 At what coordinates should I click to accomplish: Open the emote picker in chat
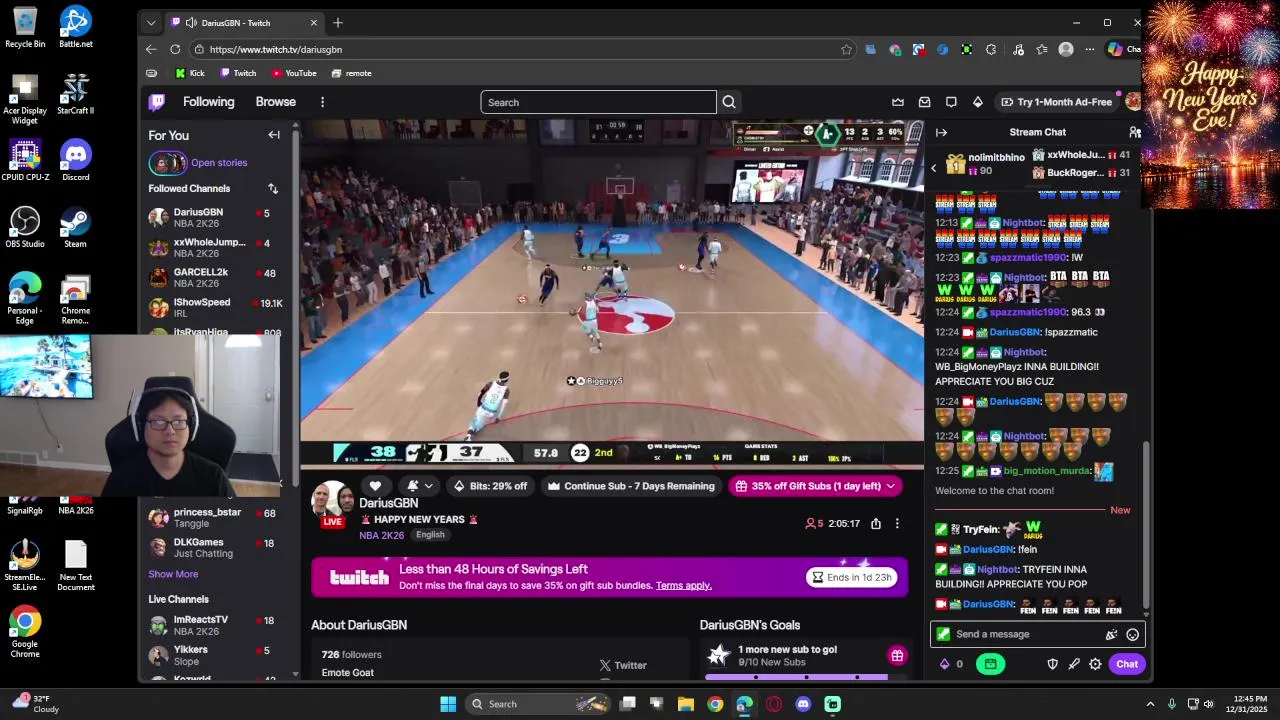pos(1132,634)
